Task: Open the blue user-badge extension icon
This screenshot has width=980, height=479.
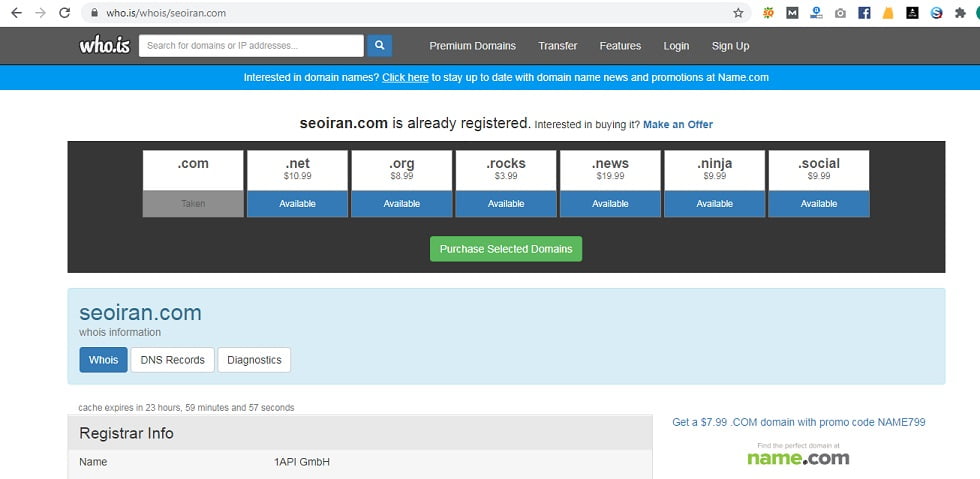Action: [816, 13]
